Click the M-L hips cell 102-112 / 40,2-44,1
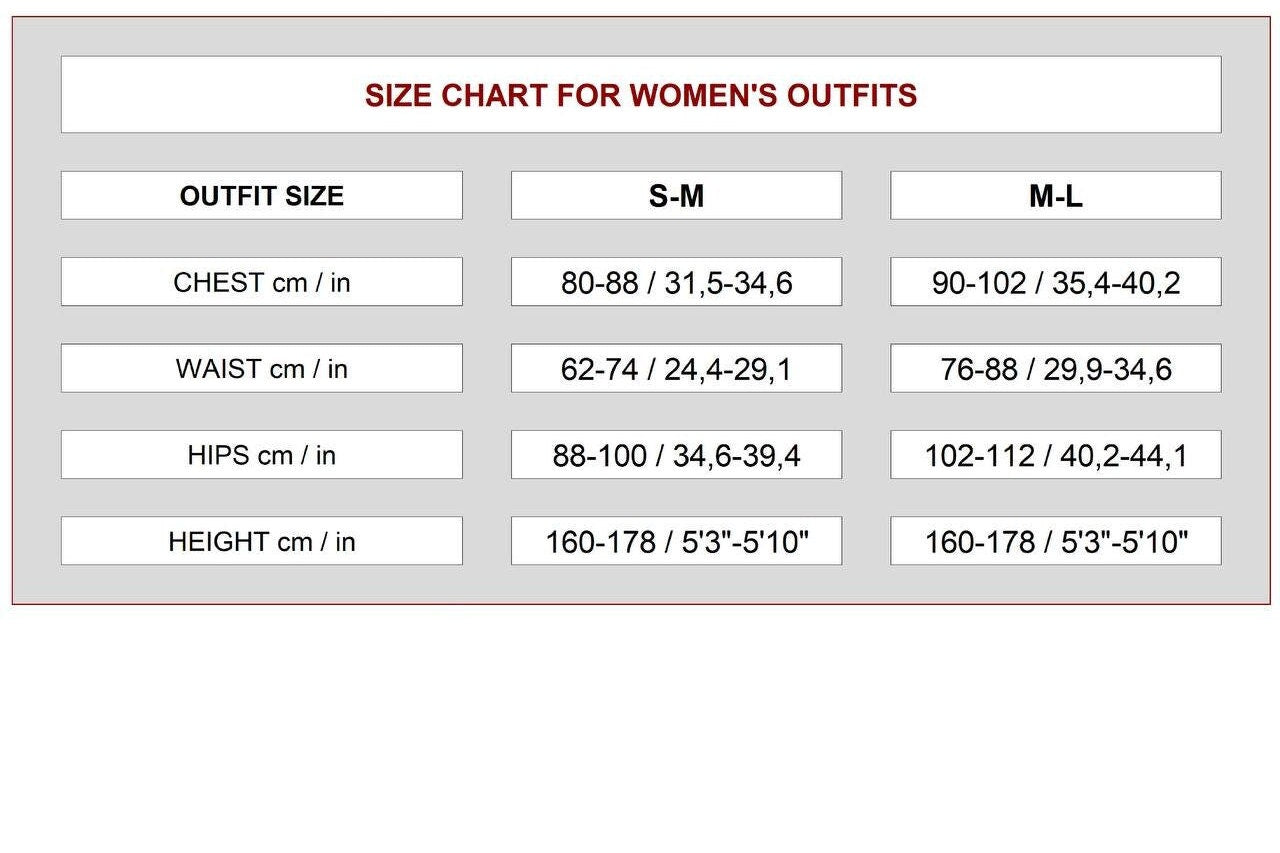The image size is (1280, 853). (1056, 455)
